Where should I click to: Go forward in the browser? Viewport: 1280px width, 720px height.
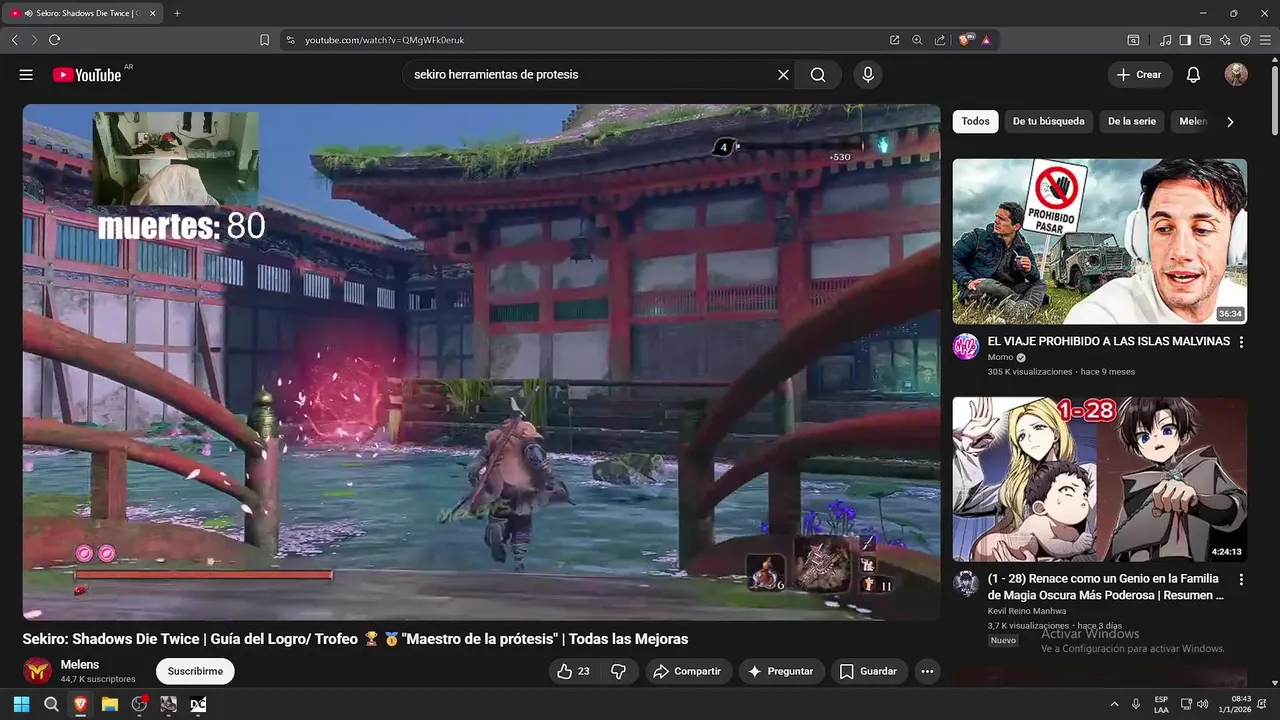click(x=34, y=40)
